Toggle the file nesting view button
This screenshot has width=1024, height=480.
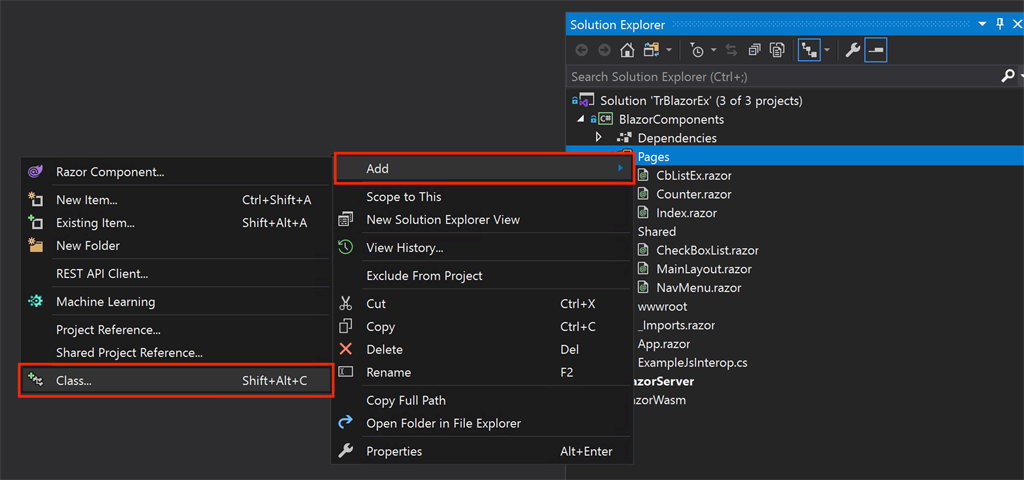pyautogui.click(x=809, y=50)
